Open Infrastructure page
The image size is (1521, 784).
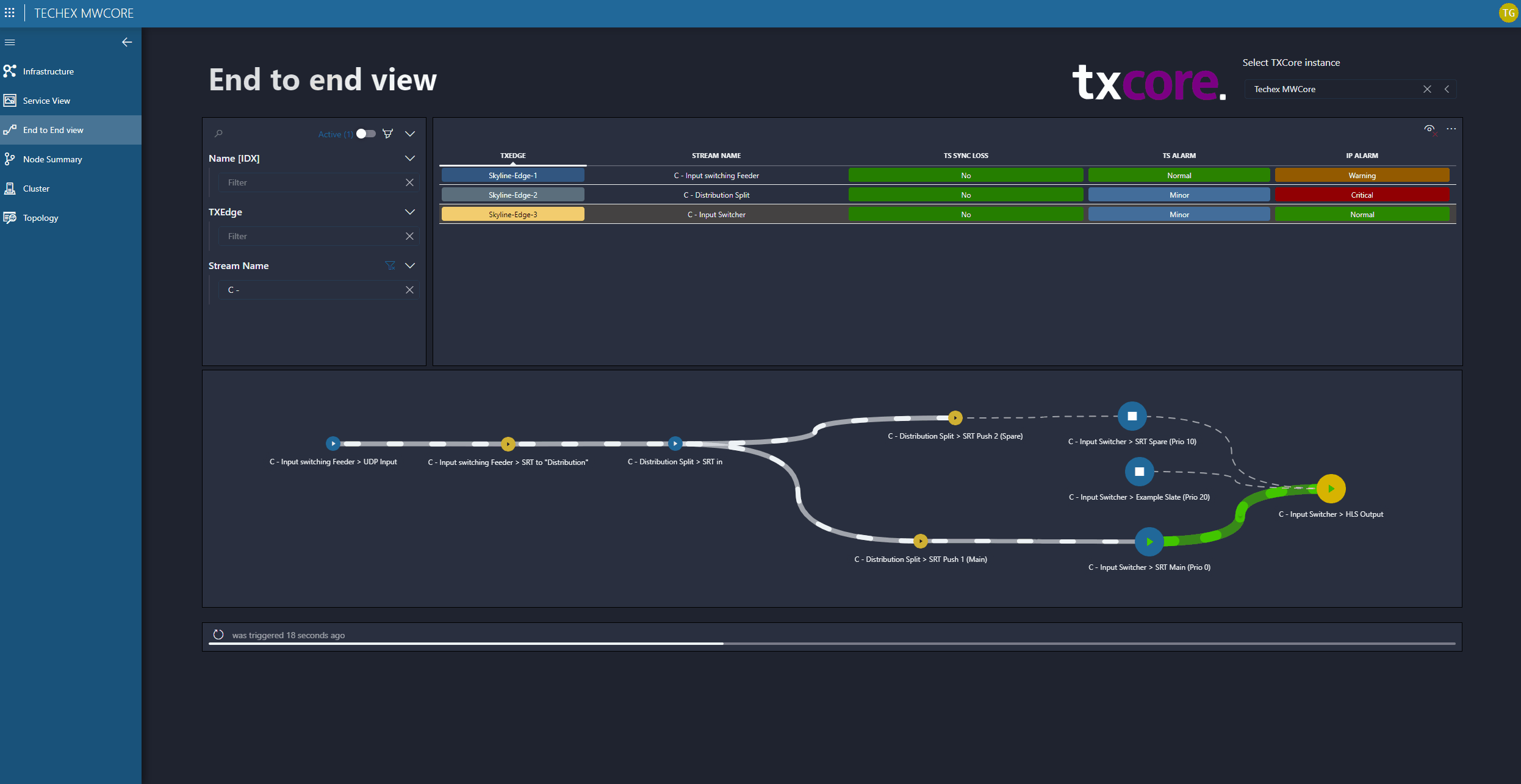tap(71, 71)
